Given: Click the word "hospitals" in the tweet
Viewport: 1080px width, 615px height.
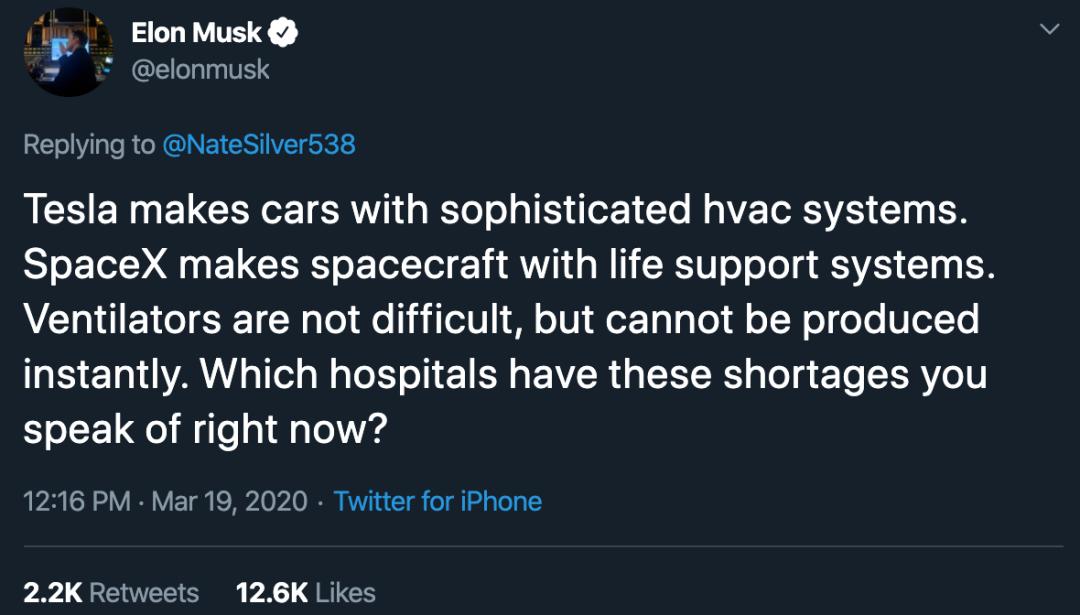Looking at the screenshot, I should point(413,374).
